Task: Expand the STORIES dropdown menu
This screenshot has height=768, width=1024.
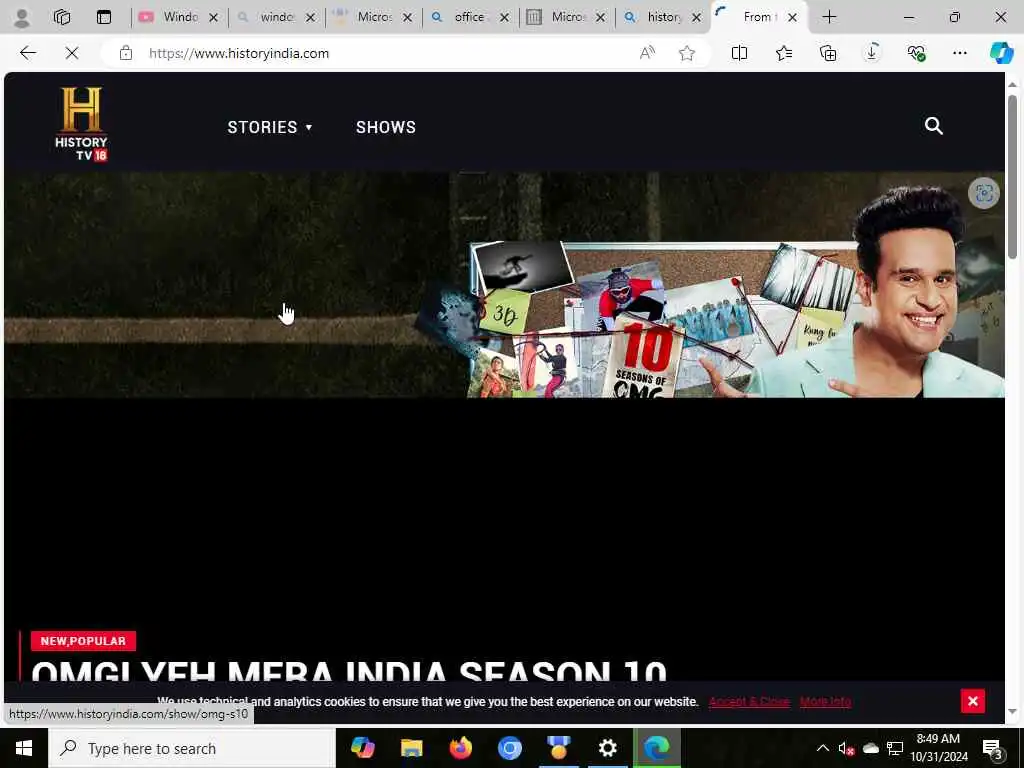Action: 270,127
